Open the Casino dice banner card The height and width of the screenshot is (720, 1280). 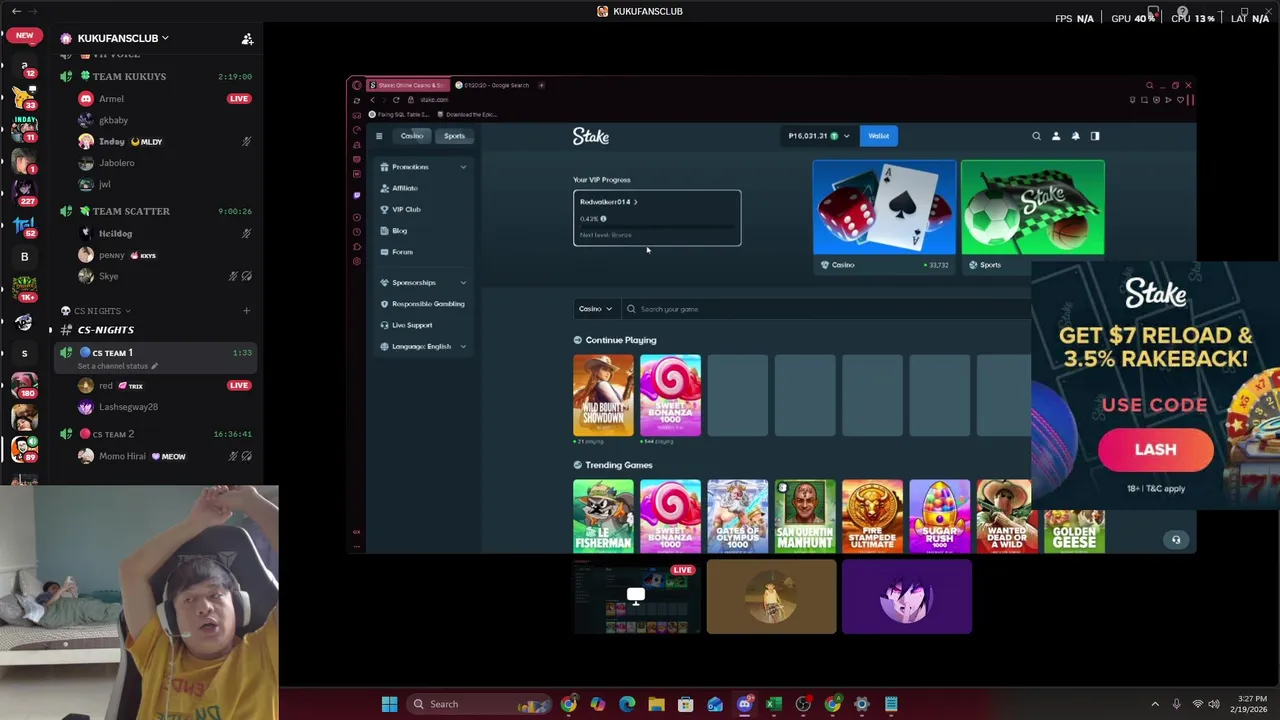click(x=884, y=208)
